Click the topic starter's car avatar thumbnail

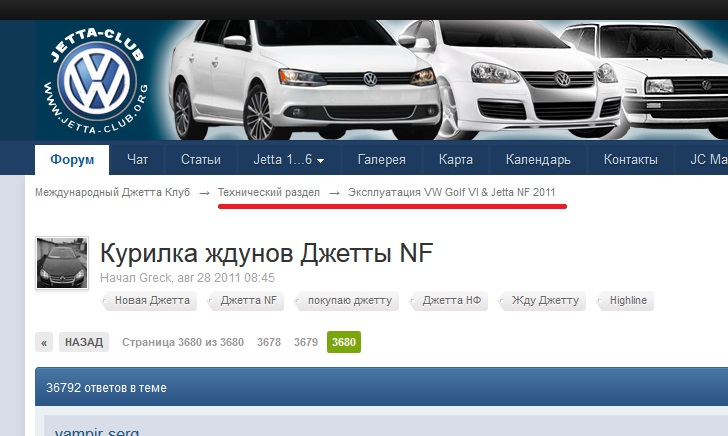coord(62,263)
